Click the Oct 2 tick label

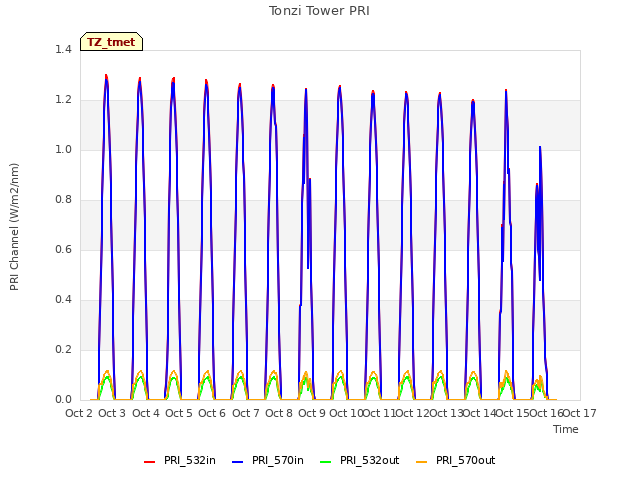79,413
